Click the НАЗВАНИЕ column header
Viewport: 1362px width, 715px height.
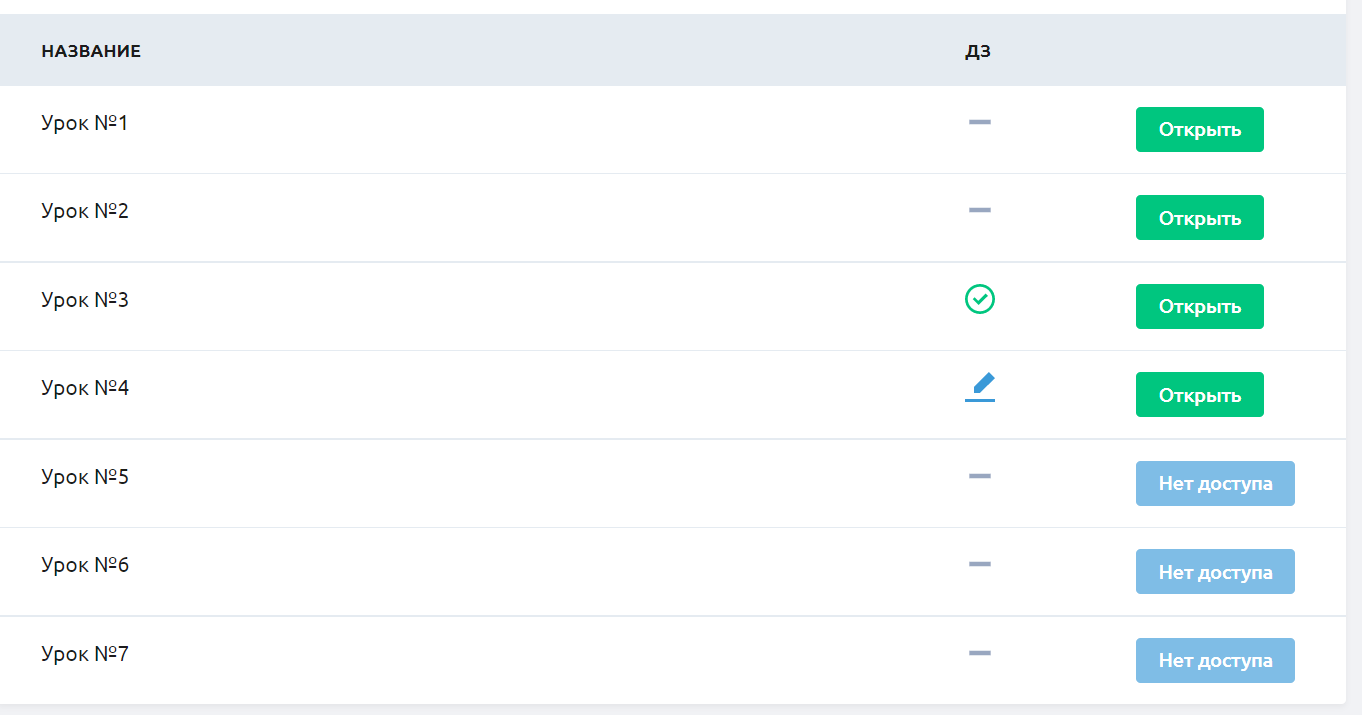[x=91, y=52]
